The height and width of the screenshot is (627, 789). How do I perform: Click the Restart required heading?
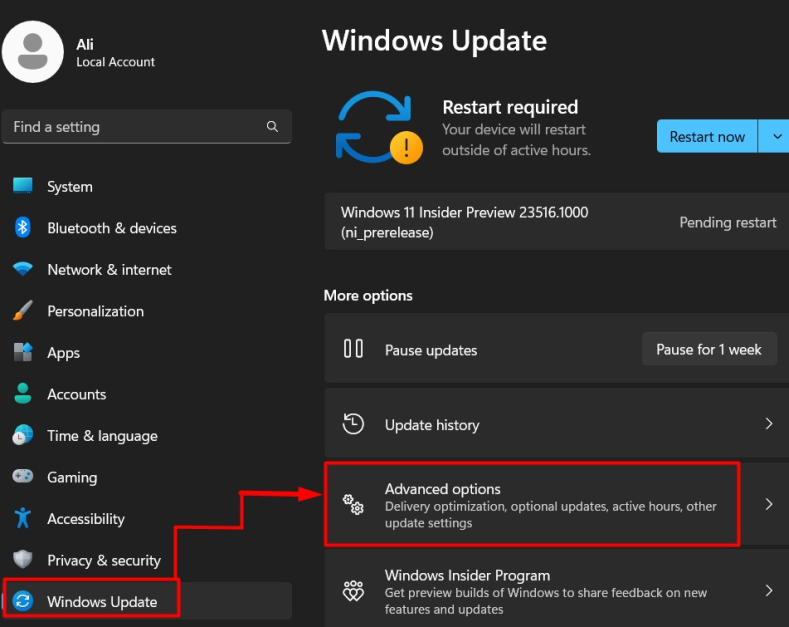510,107
